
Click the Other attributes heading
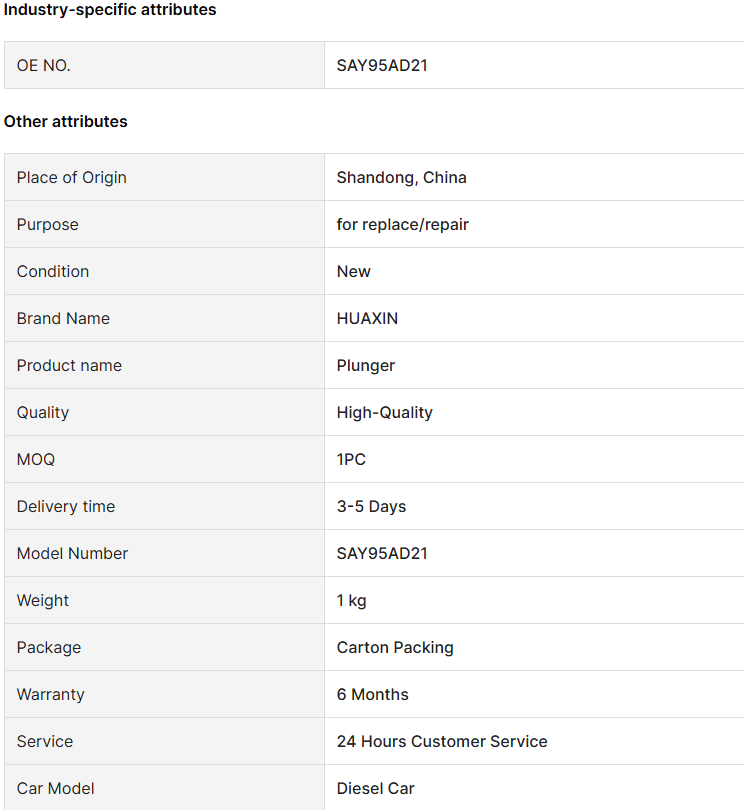[x=66, y=121]
